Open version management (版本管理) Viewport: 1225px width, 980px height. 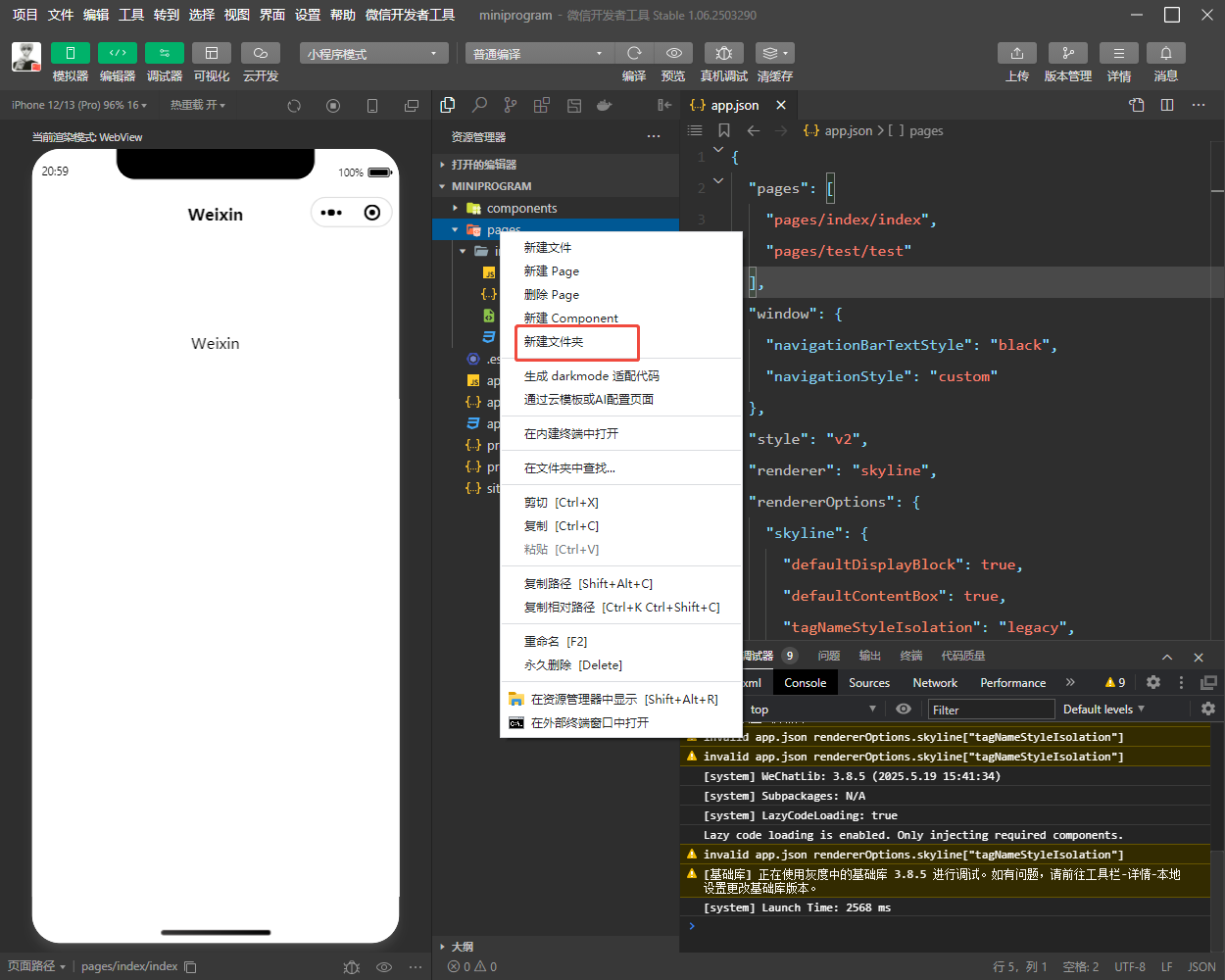coord(1068,53)
